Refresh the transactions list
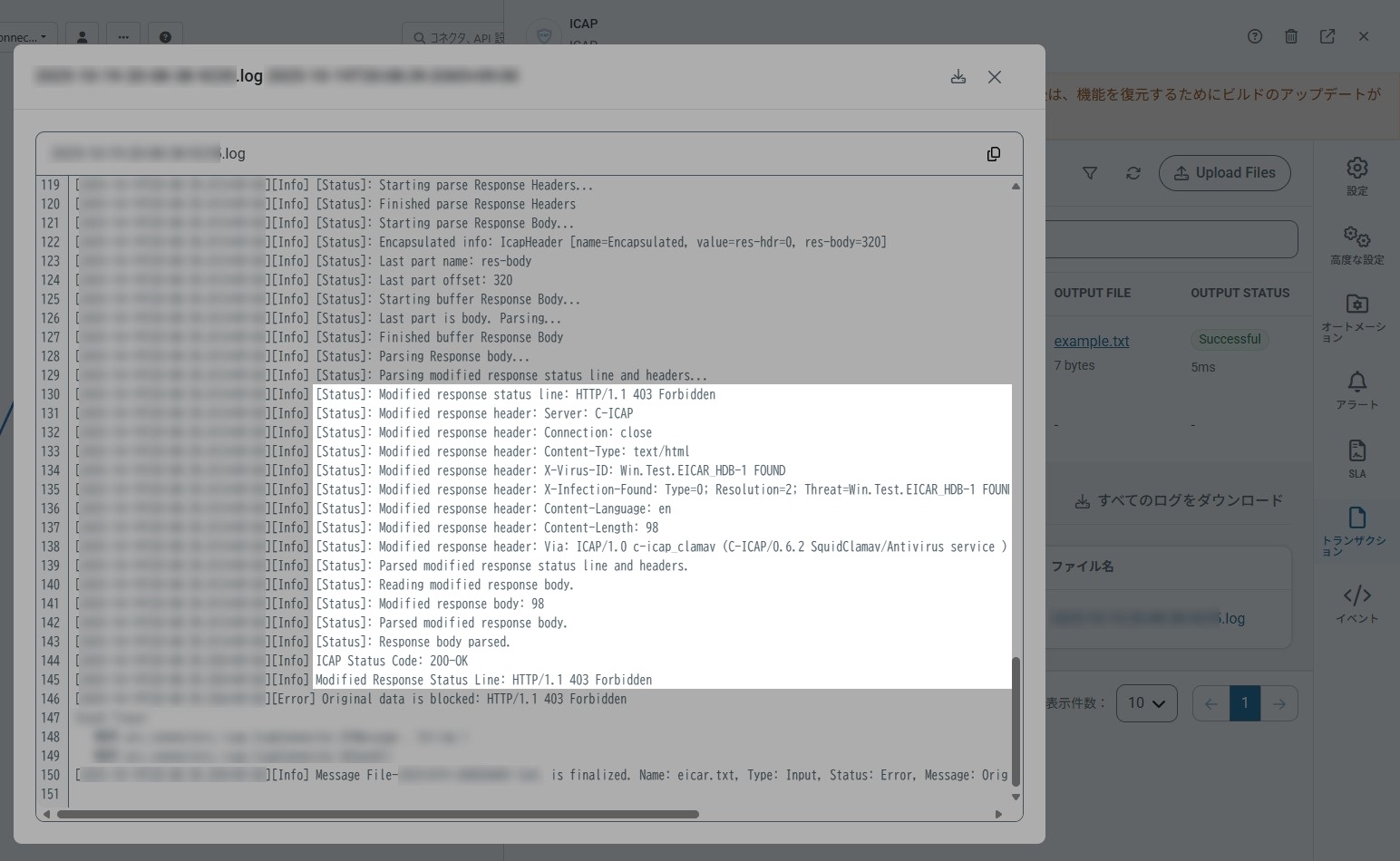Screen dimensions: 1400x861 coord(1133,172)
